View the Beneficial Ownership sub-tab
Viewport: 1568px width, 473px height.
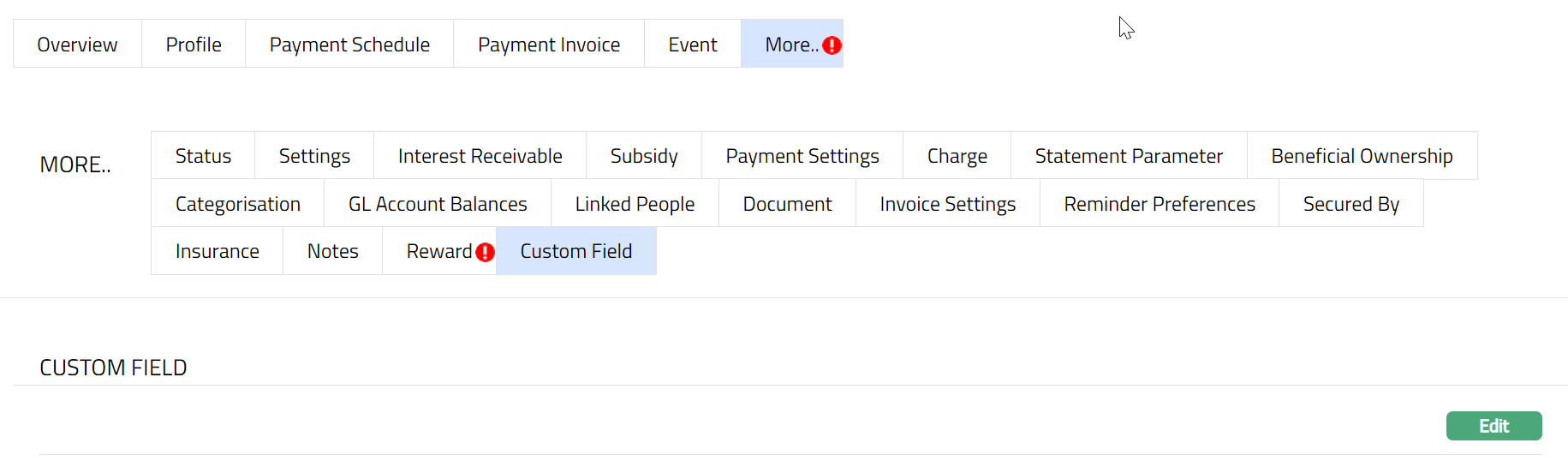click(x=1361, y=156)
